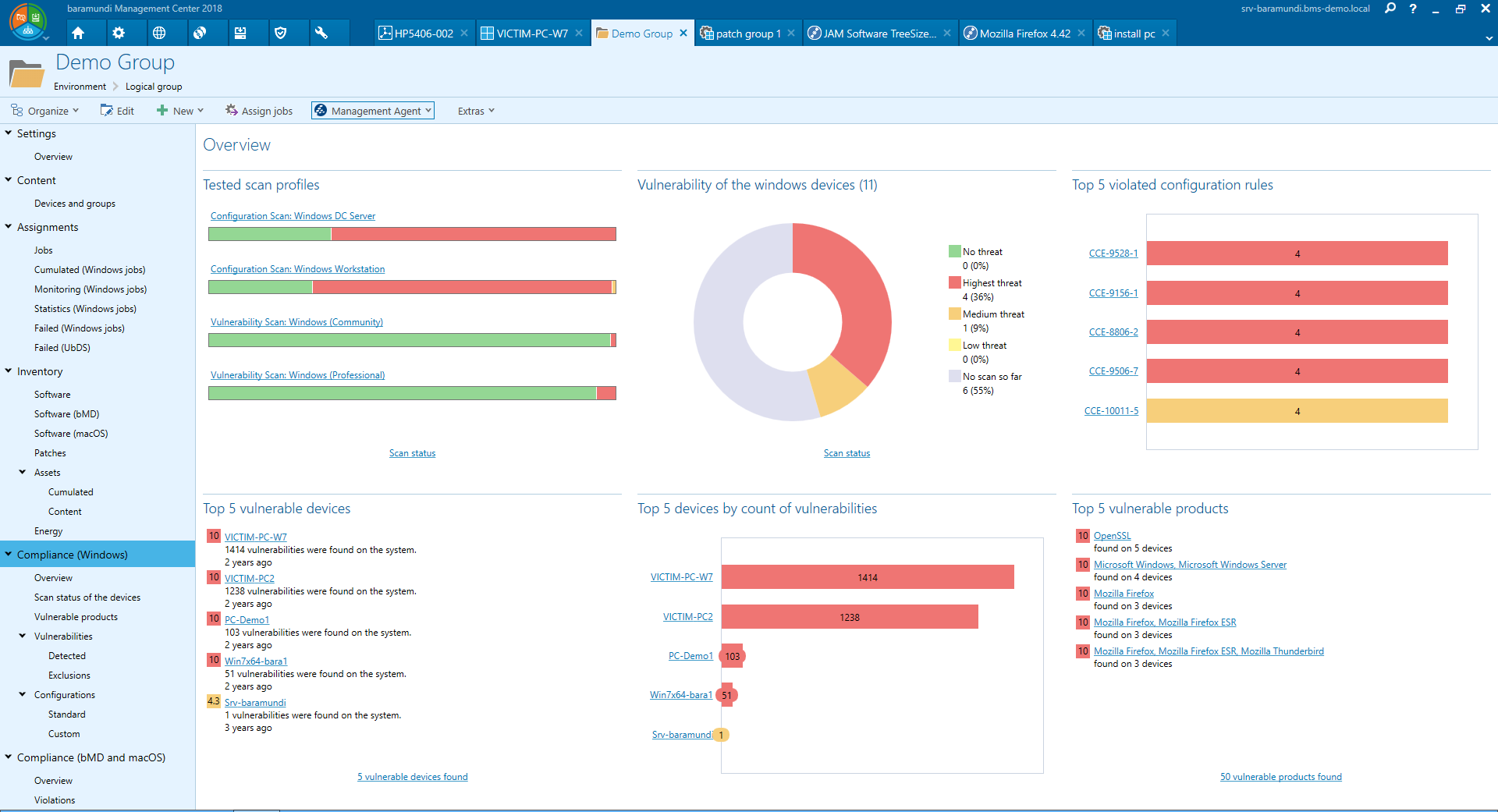This screenshot has height=812, width=1498.
Task: Select Violations in sidebar
Action: coord(55,800)
